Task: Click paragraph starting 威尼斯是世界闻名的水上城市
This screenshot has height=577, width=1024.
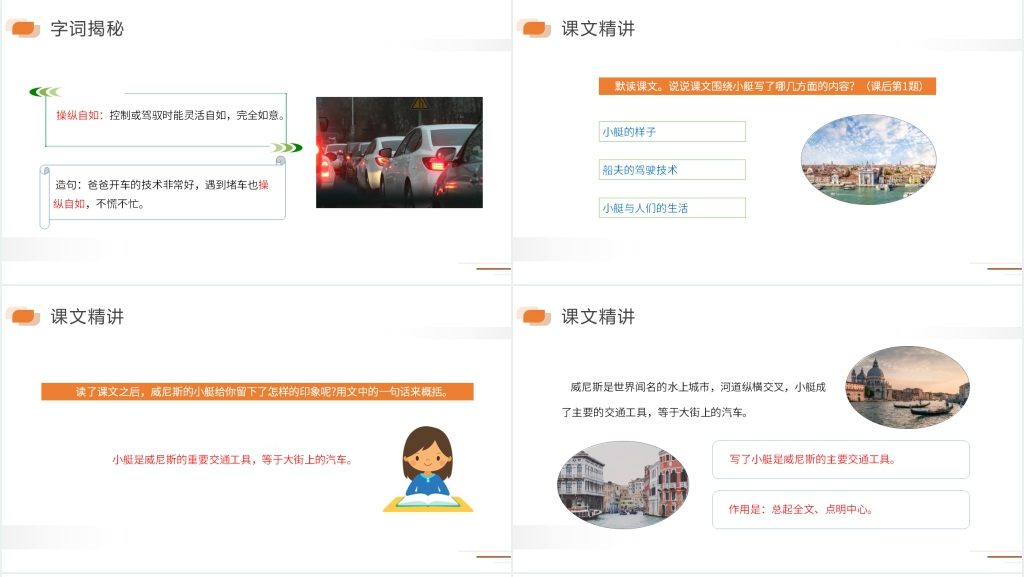Action: [x=694, y=399]
